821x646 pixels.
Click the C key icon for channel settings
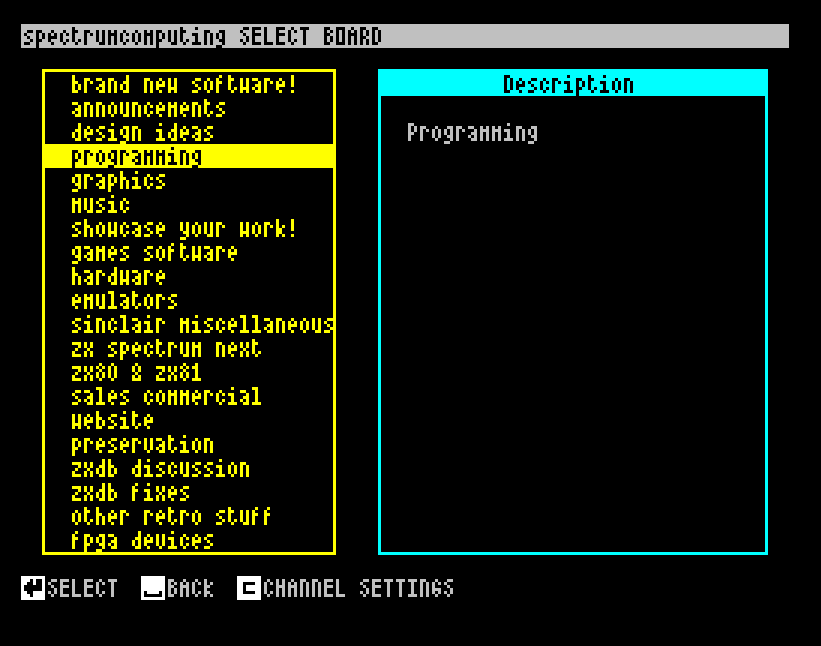click(x=248, y=588)
